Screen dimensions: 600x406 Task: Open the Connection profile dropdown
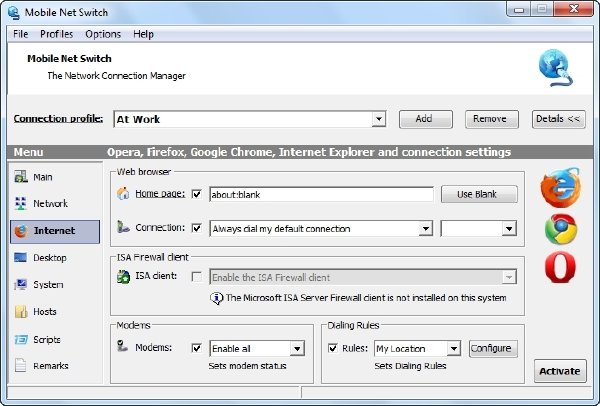[378, 119]
